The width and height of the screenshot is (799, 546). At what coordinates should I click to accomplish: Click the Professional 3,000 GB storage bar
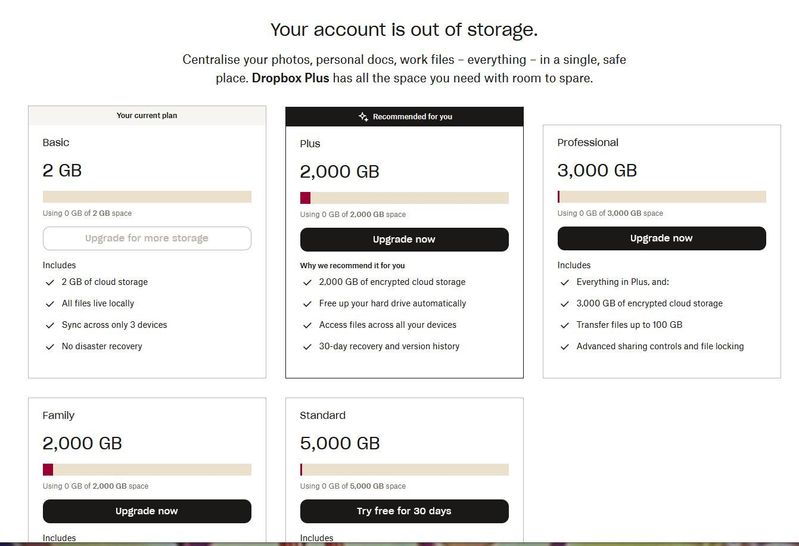[x=661, y=197]
